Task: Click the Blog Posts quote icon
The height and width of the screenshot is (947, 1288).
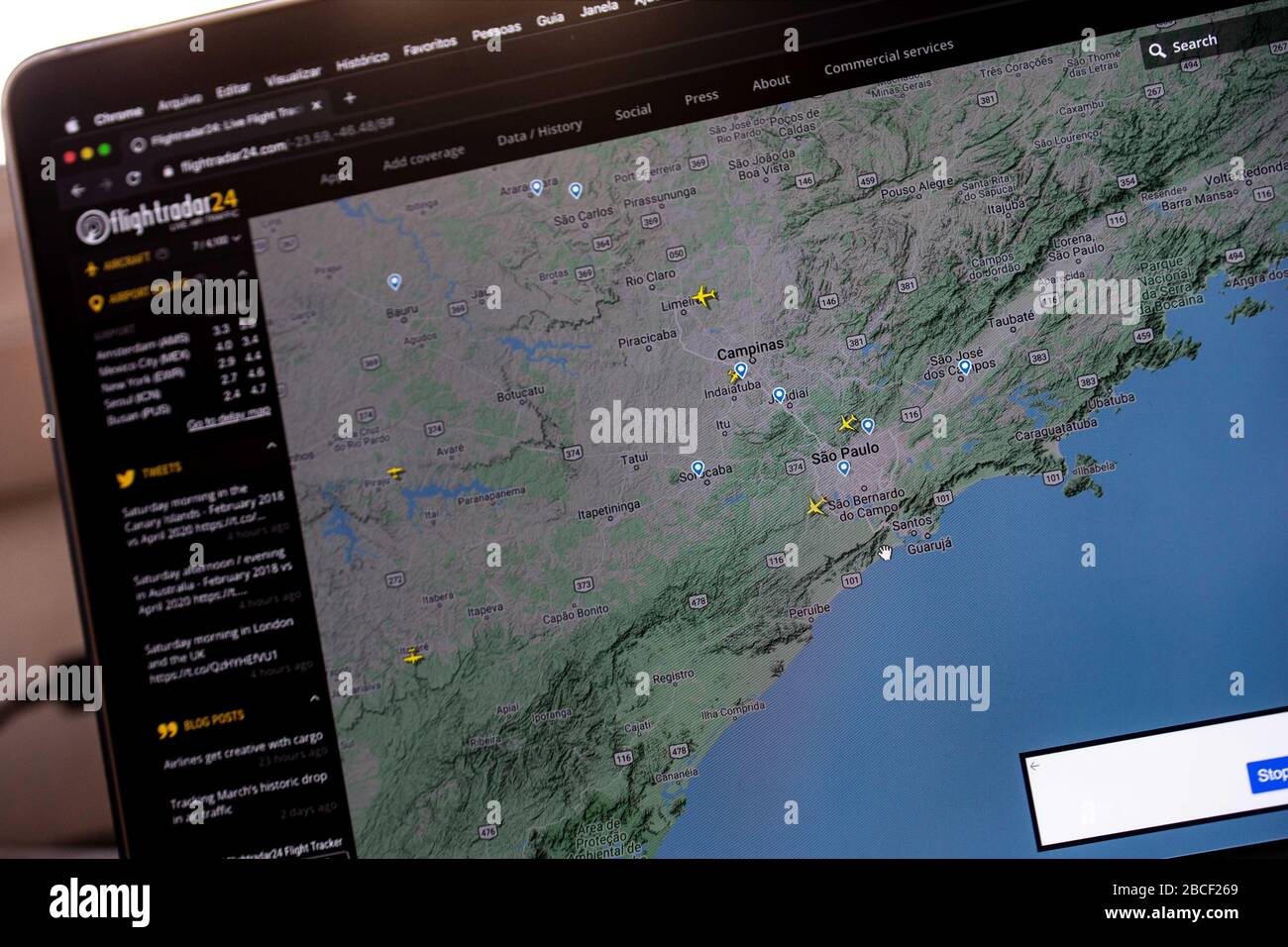Action: (166, 730)
